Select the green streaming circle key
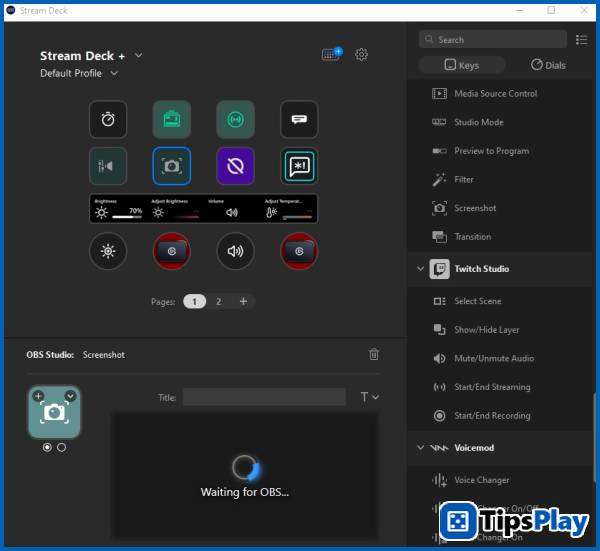 [235, 119]
